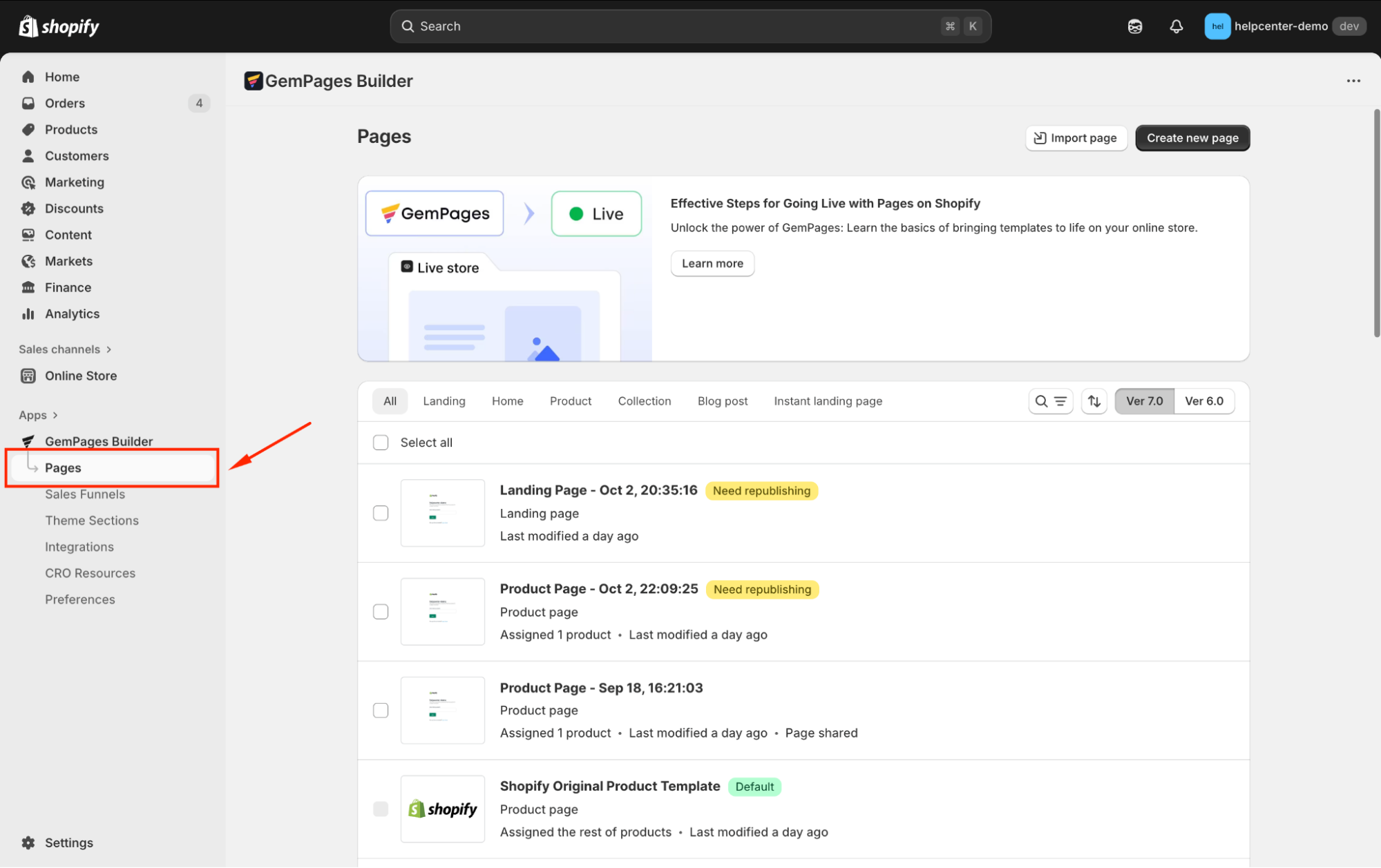The height and width of the screenshot is (868, 1381).
Task: Open the Sidekick assistant icon
Action: [x=1135, y=26]
